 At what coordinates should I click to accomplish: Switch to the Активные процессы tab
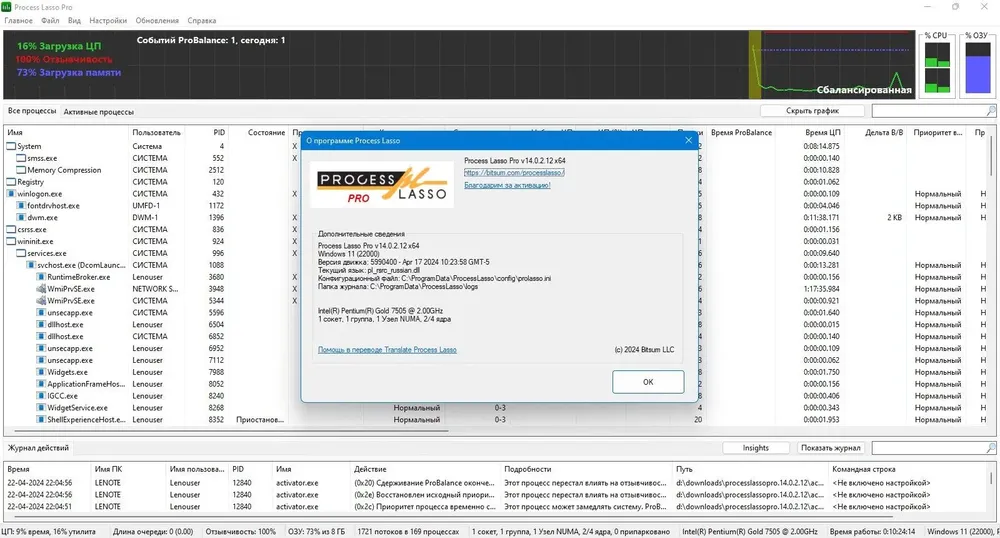click(x=99, y=112)
